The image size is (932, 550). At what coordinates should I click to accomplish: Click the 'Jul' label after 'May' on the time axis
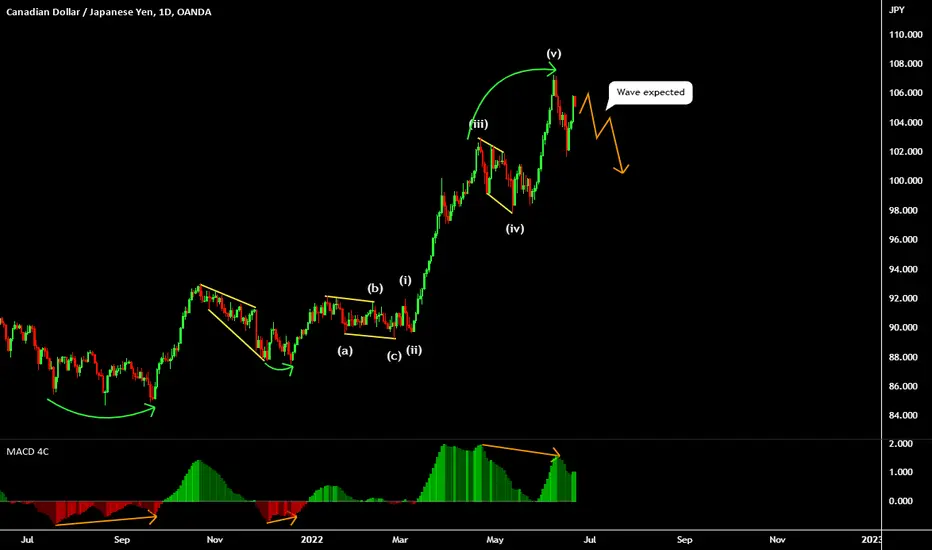(x=590, y=540)
